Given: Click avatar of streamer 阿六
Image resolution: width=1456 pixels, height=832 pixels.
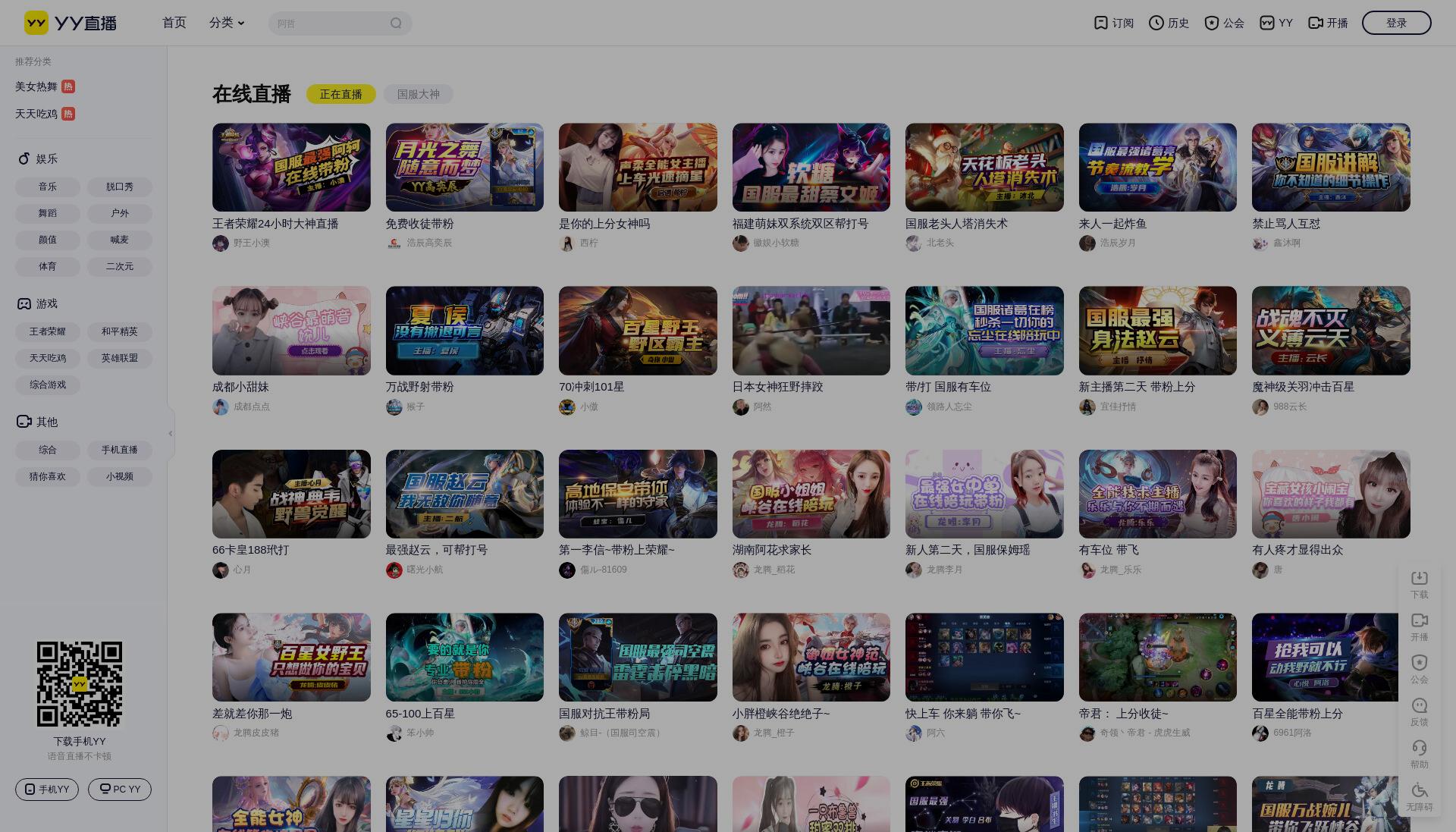Looking at the screenshot, I should coord(914,733).
